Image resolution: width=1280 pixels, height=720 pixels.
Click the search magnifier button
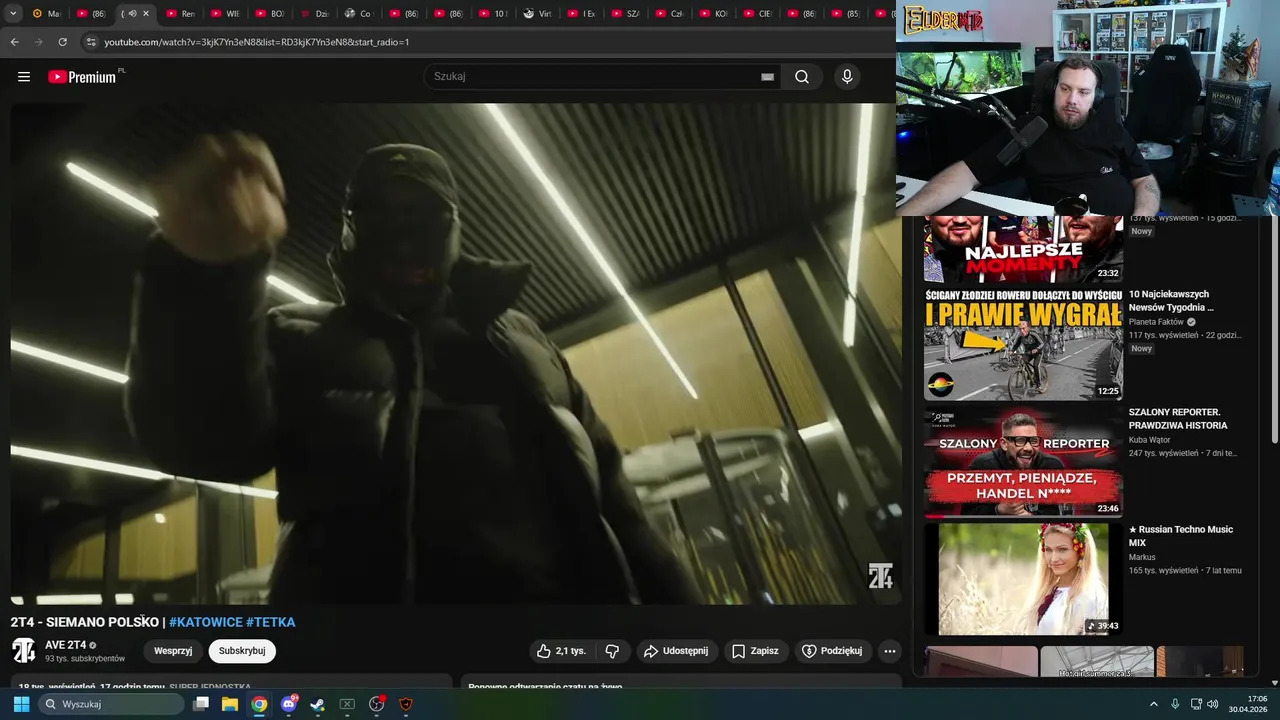(802, 77)
